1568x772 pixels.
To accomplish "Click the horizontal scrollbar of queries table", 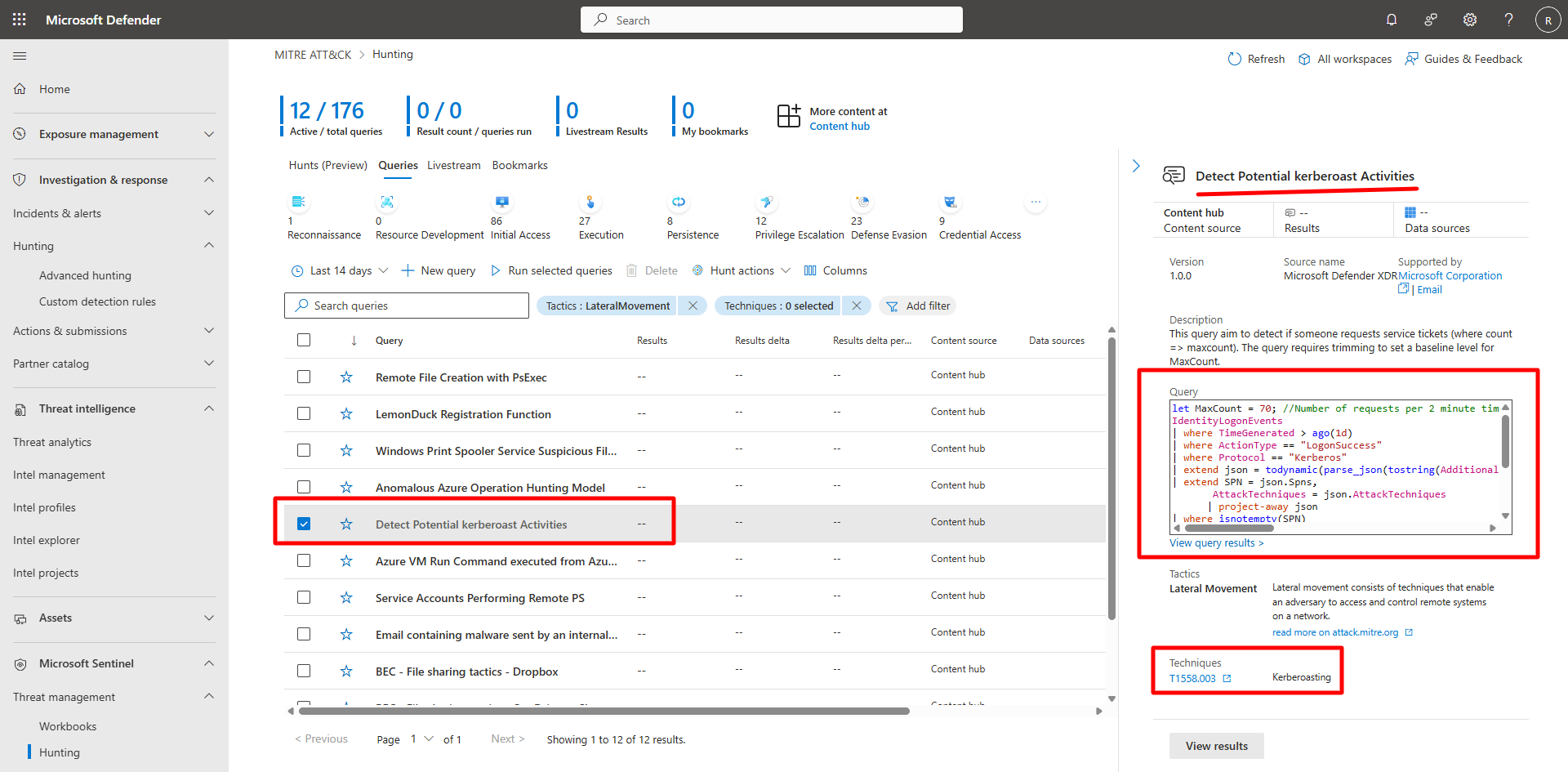I will pos(603,711).
